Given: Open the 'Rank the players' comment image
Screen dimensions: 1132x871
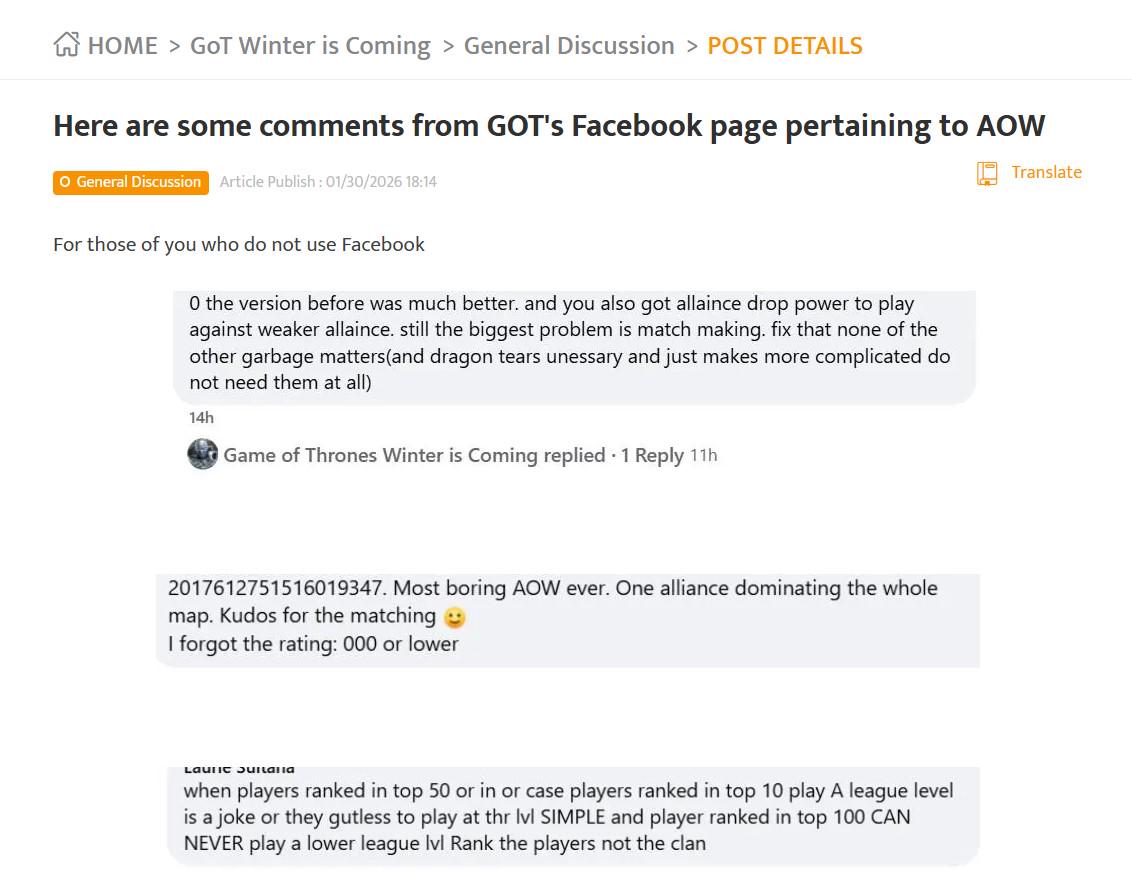Looking at the screenshot, I should click(x=573, y=817).
